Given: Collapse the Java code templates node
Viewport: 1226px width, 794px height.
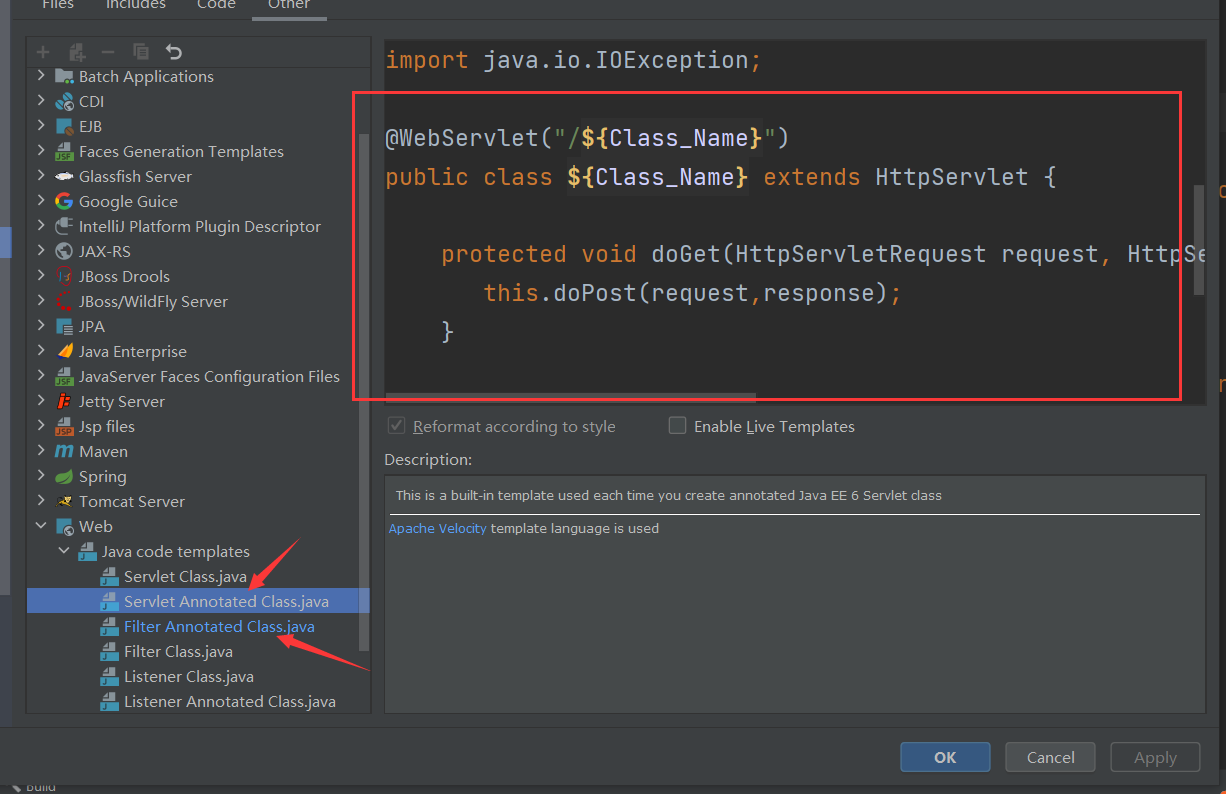Looking at the screenshot, I should [x=63, y=551].
